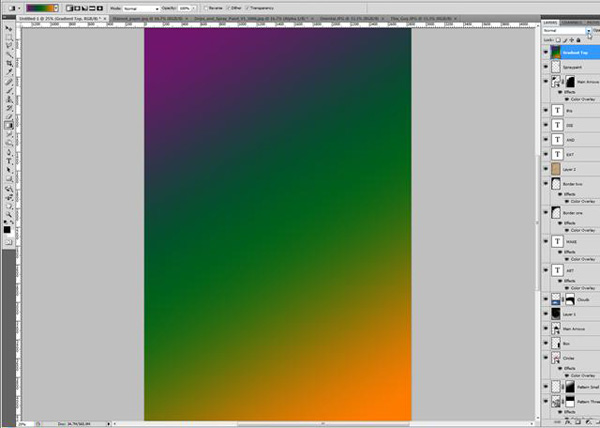This screenshot has width=600, height=428.
Task: Click the Clouds layer mask thumbnail
Action: pos(570,299)
